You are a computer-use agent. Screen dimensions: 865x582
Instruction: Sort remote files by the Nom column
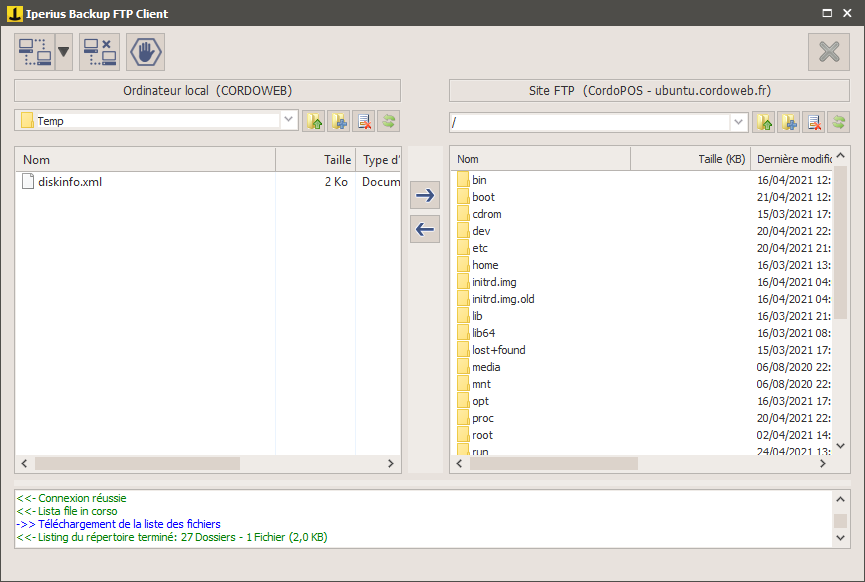541,159
